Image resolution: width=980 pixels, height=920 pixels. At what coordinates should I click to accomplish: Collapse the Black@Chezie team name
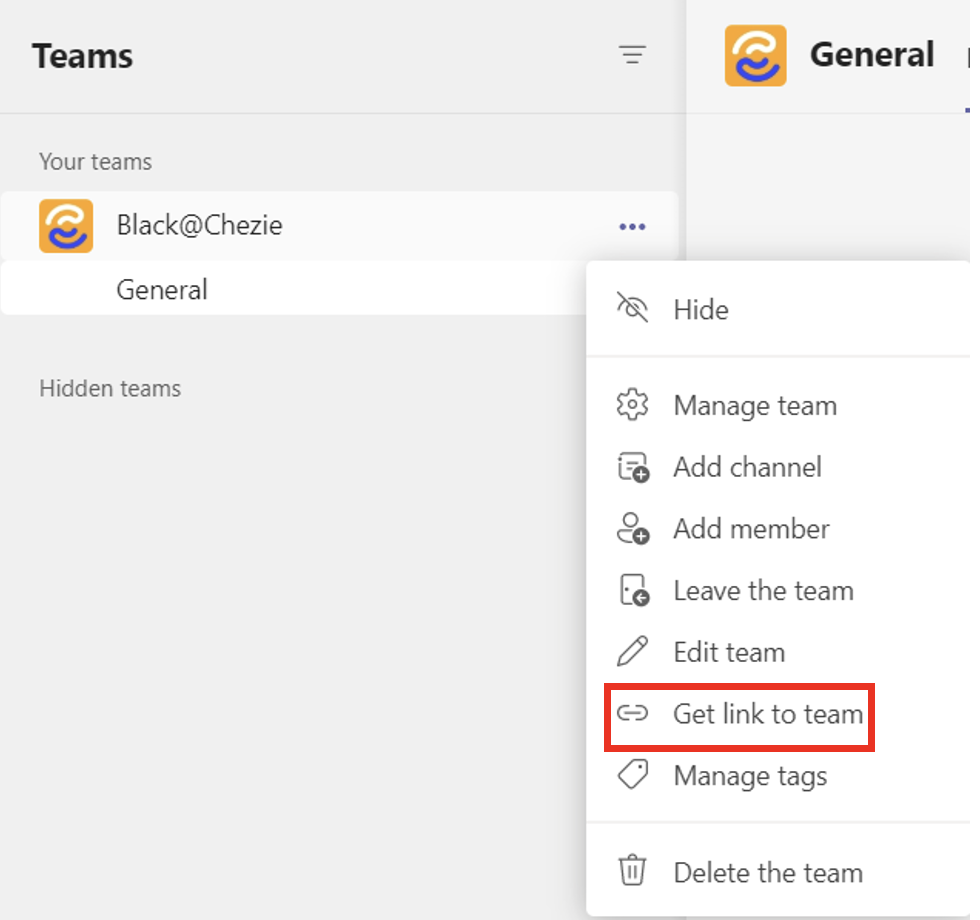tap(199, 226)
